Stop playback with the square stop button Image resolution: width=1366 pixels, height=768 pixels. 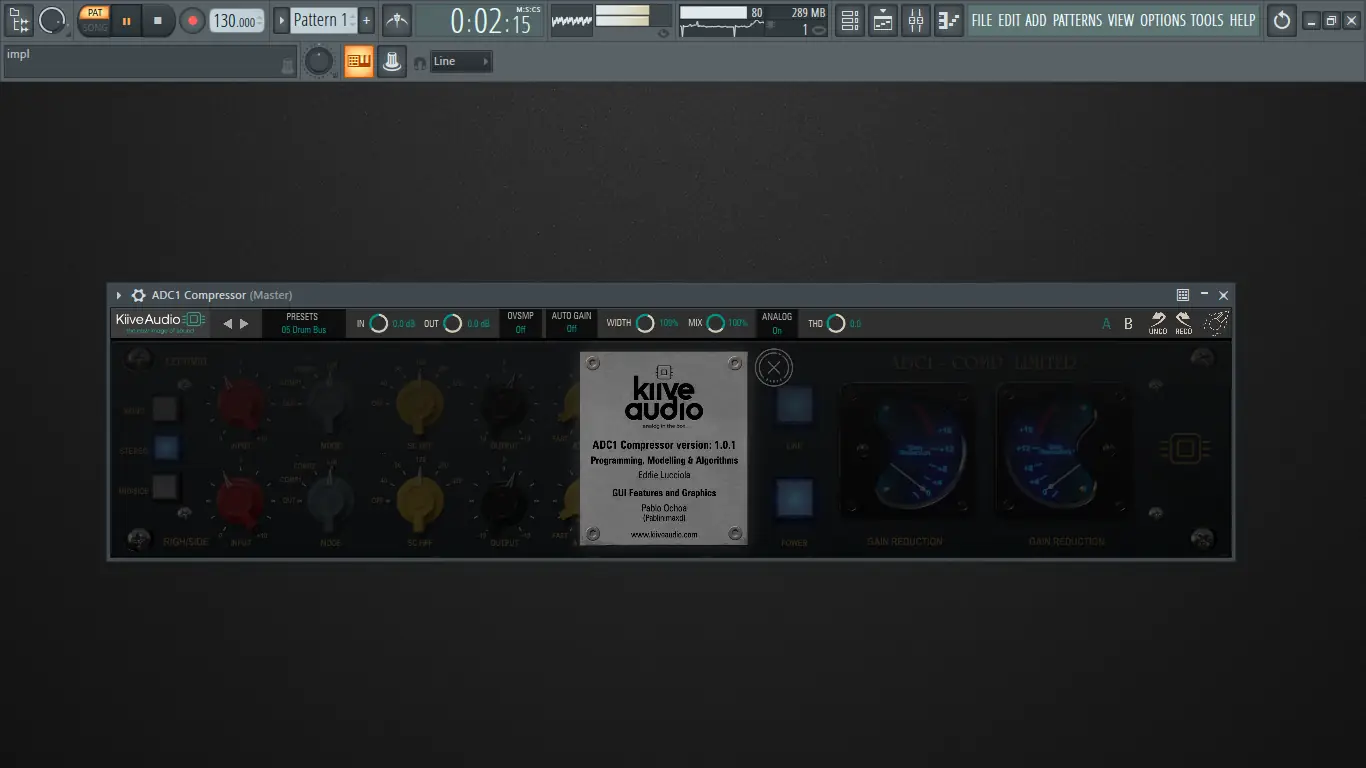[158, 20]
